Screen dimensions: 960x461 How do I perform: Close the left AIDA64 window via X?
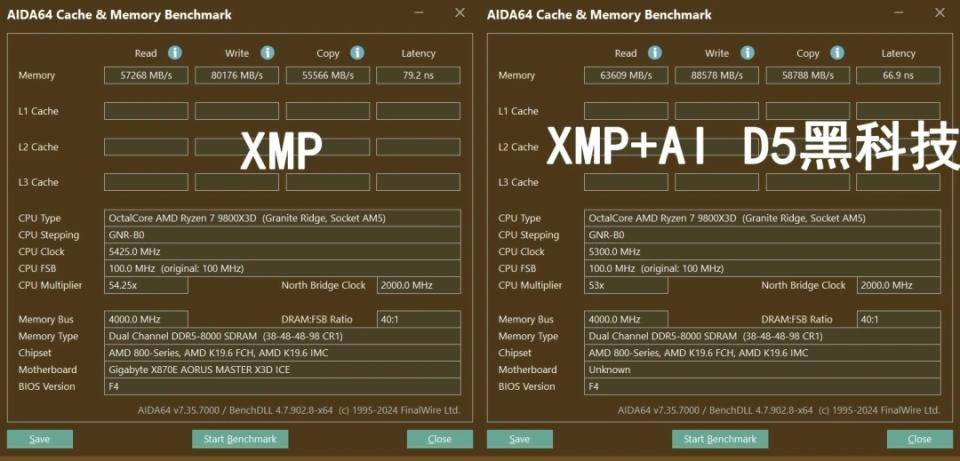[x=459, y=13]
